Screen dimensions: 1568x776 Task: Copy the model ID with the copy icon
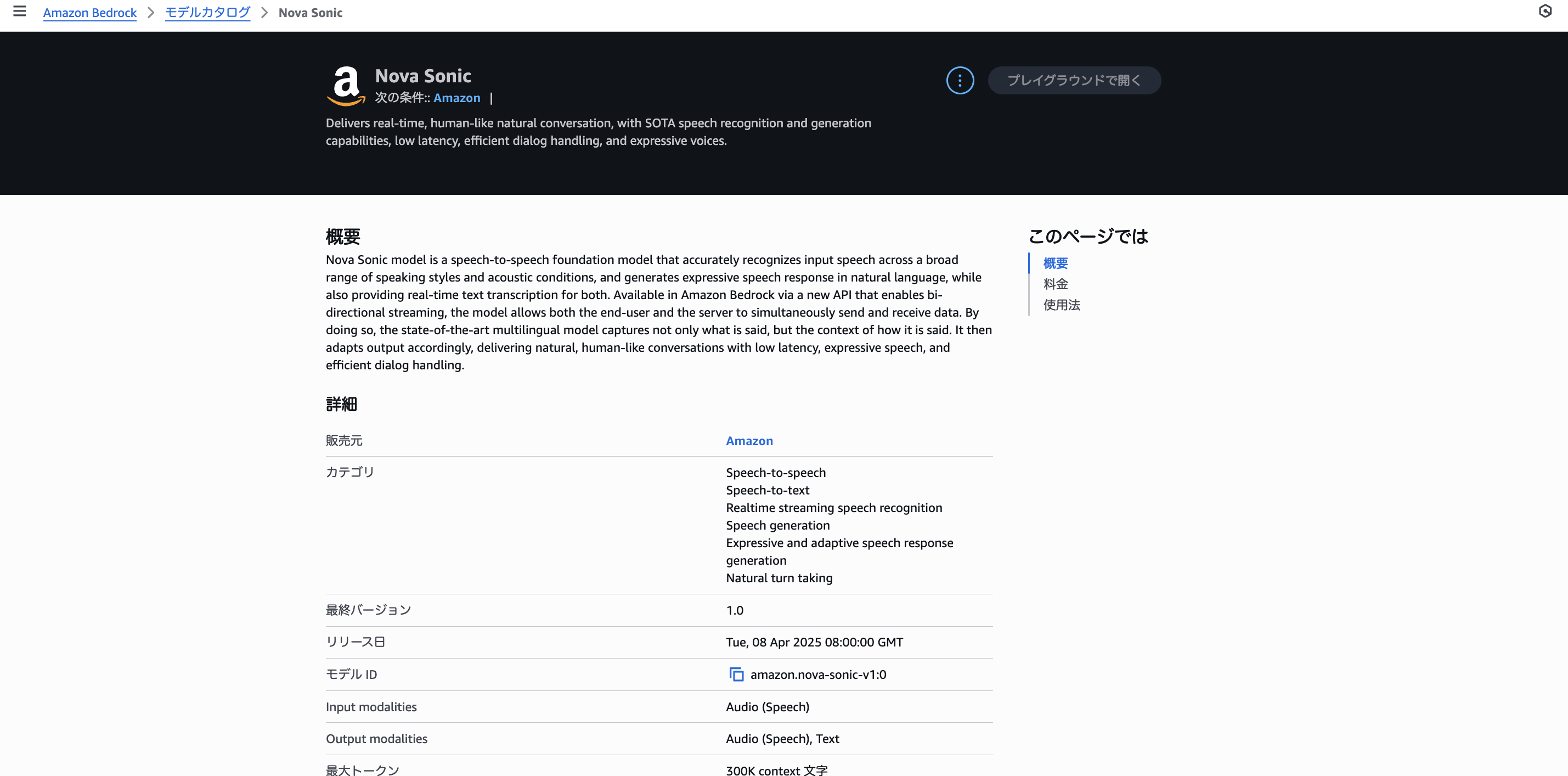736,674
